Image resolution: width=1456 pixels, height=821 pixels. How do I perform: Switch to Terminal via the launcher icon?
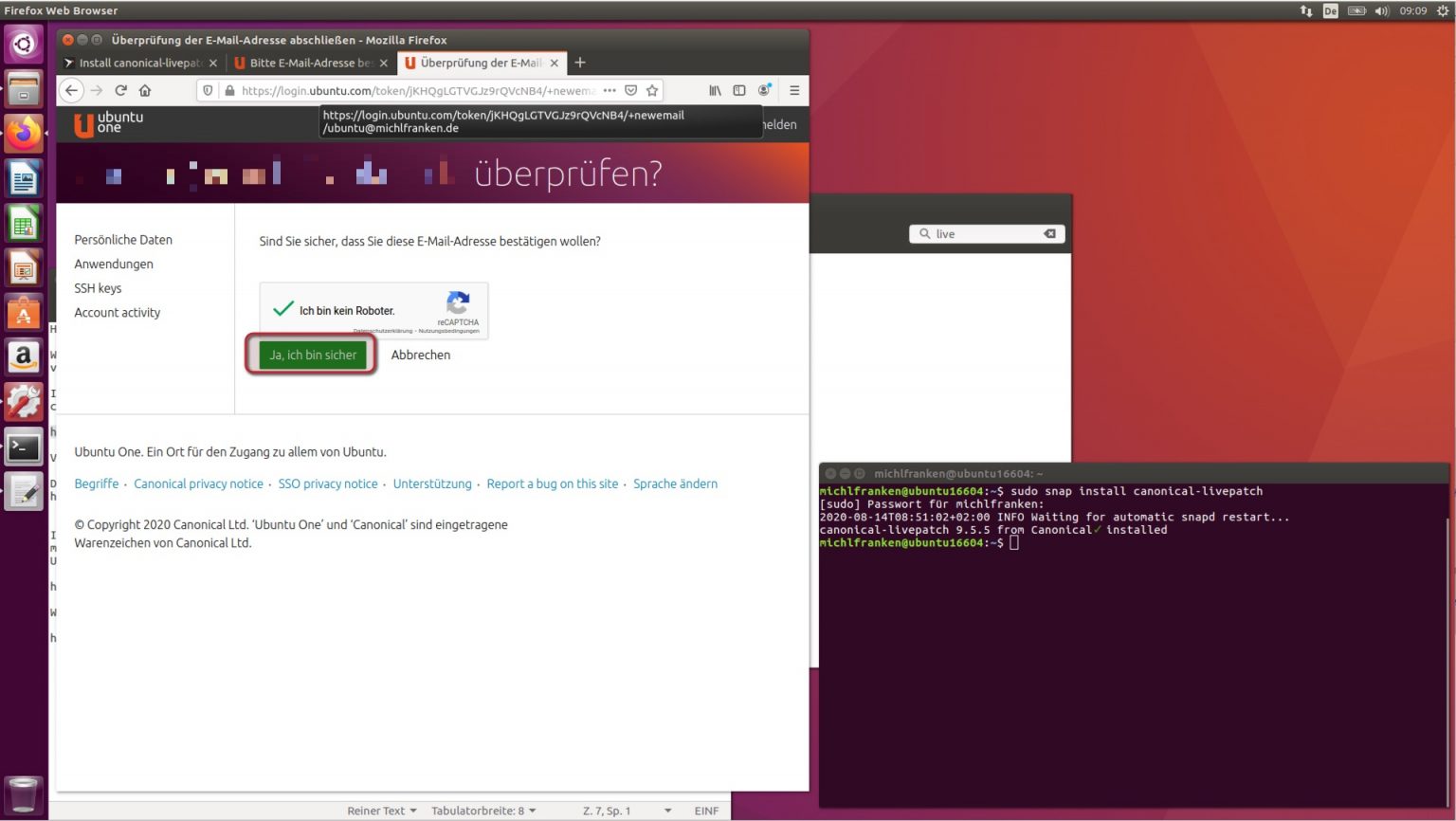pos(24,447)
